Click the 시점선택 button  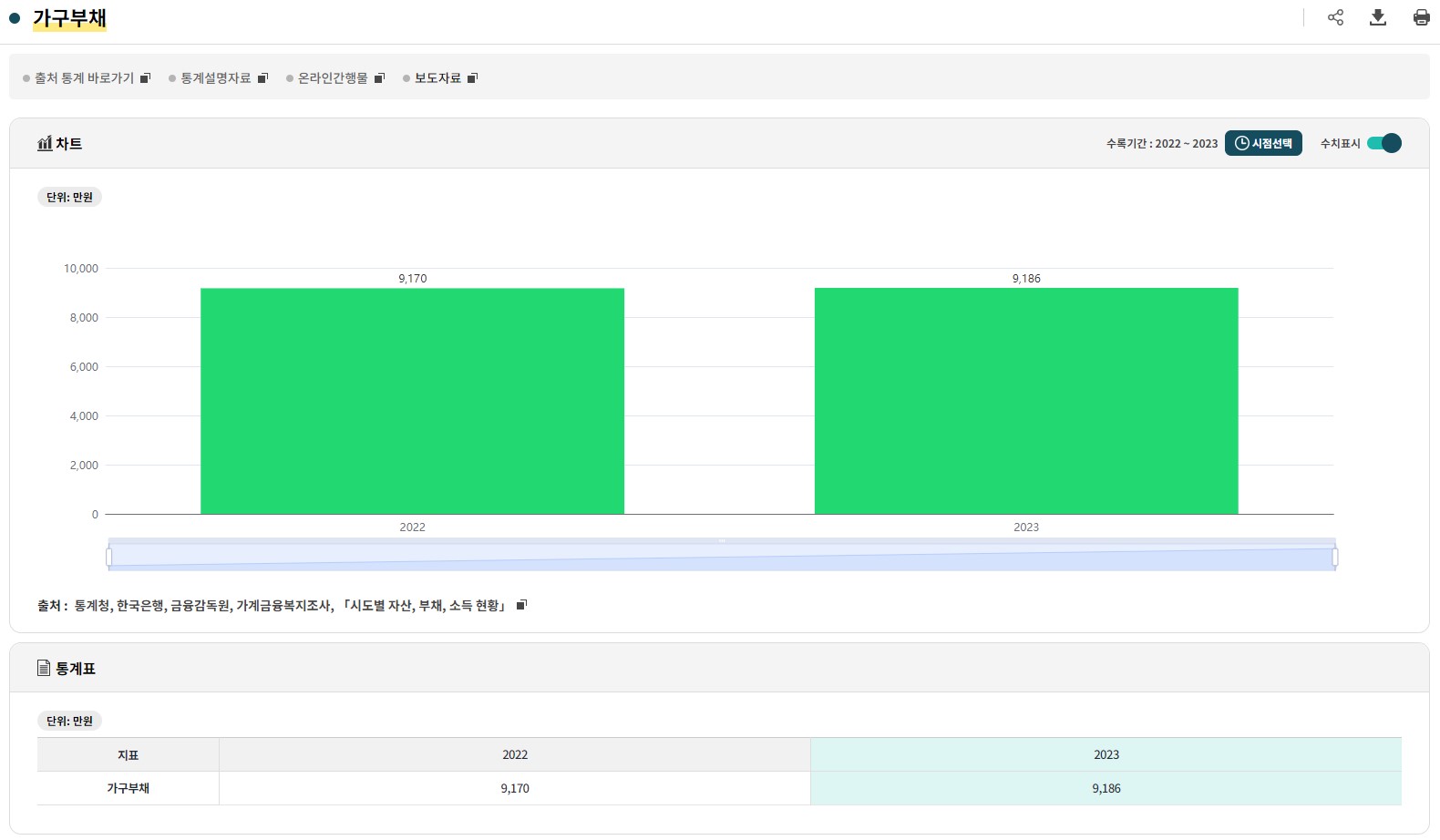(1263, 143)
